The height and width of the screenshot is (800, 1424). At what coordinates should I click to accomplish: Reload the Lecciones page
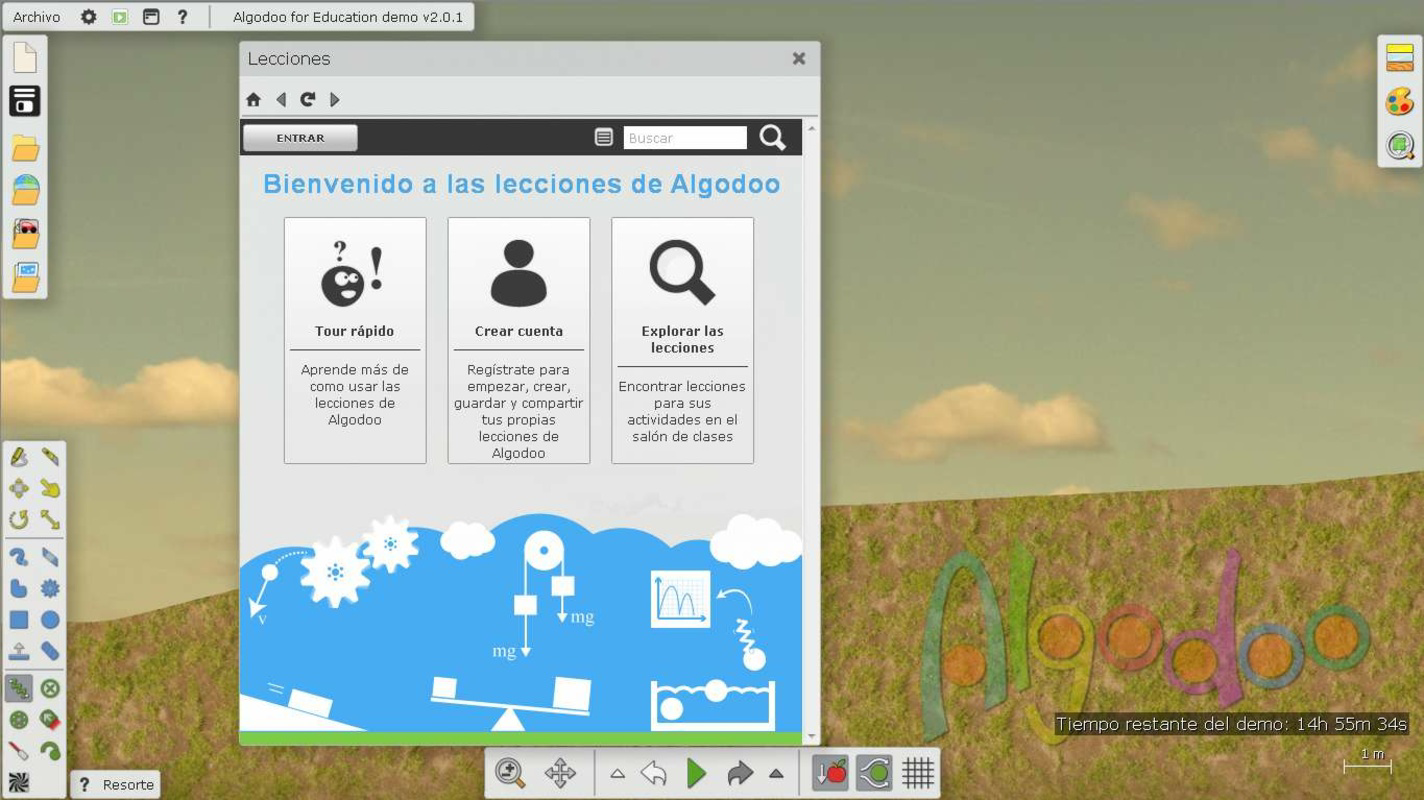pyautogui.click(x=308, y=99)
